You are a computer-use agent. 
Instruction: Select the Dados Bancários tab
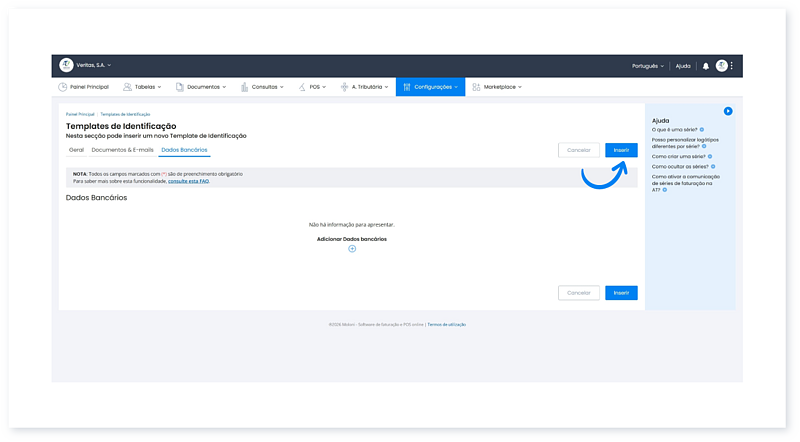184,150
